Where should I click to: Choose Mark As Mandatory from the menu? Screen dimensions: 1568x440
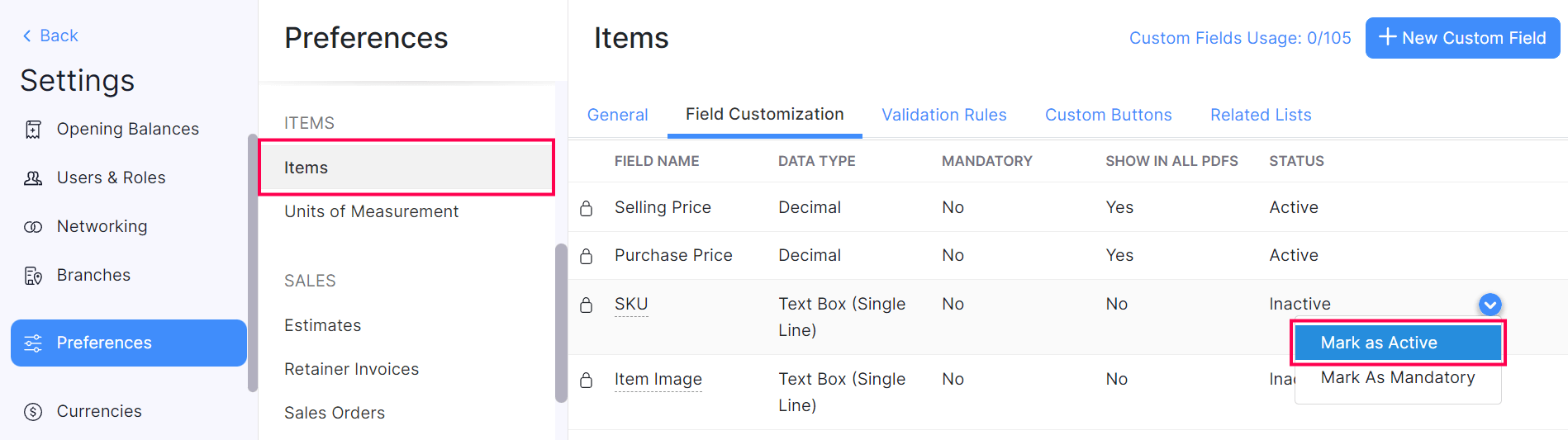tap(1397, 378)
